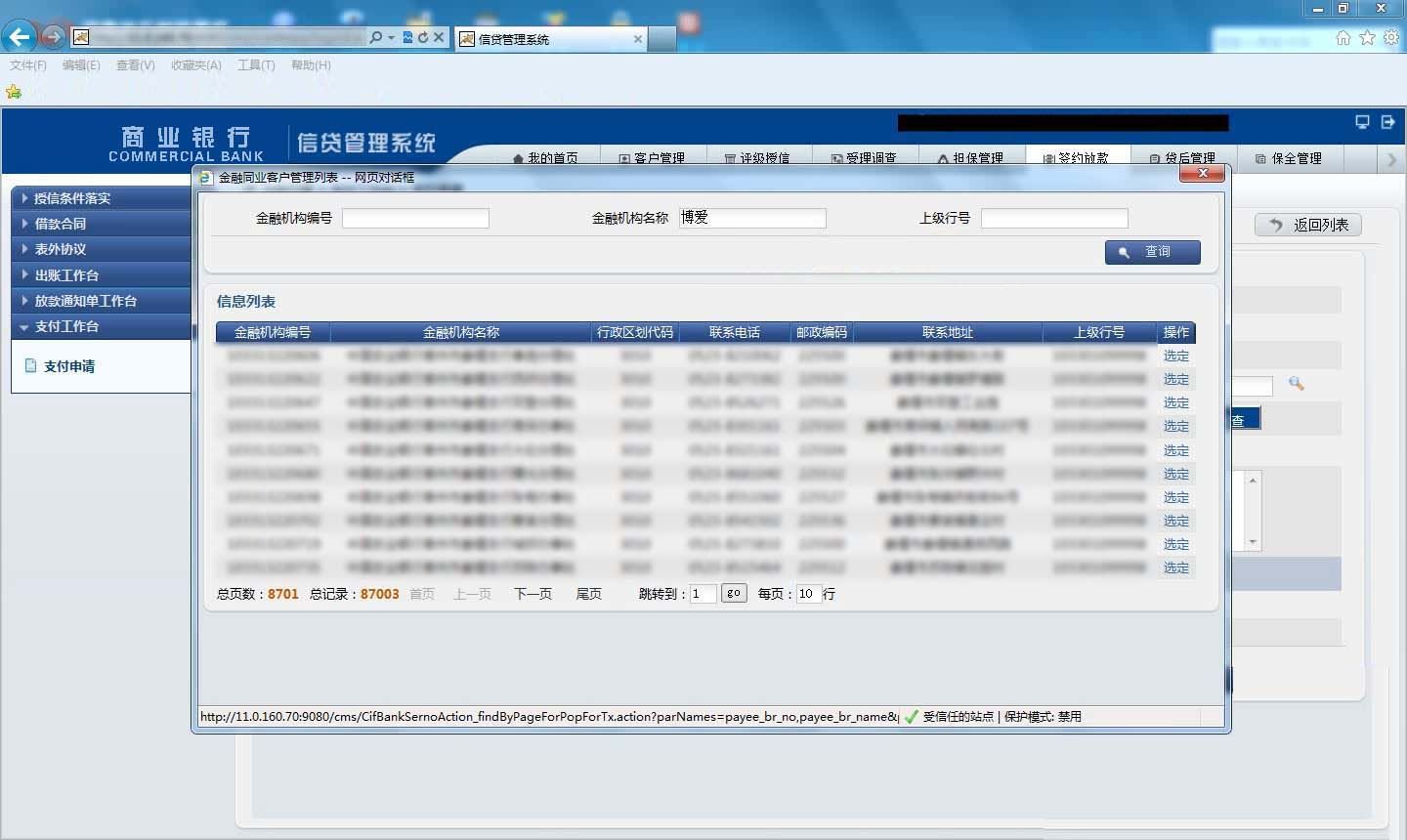The width and height of the screenshot is (1407, 840).
Task: Focus the 每页 rows-per-page field
Action: coord(808,594)
